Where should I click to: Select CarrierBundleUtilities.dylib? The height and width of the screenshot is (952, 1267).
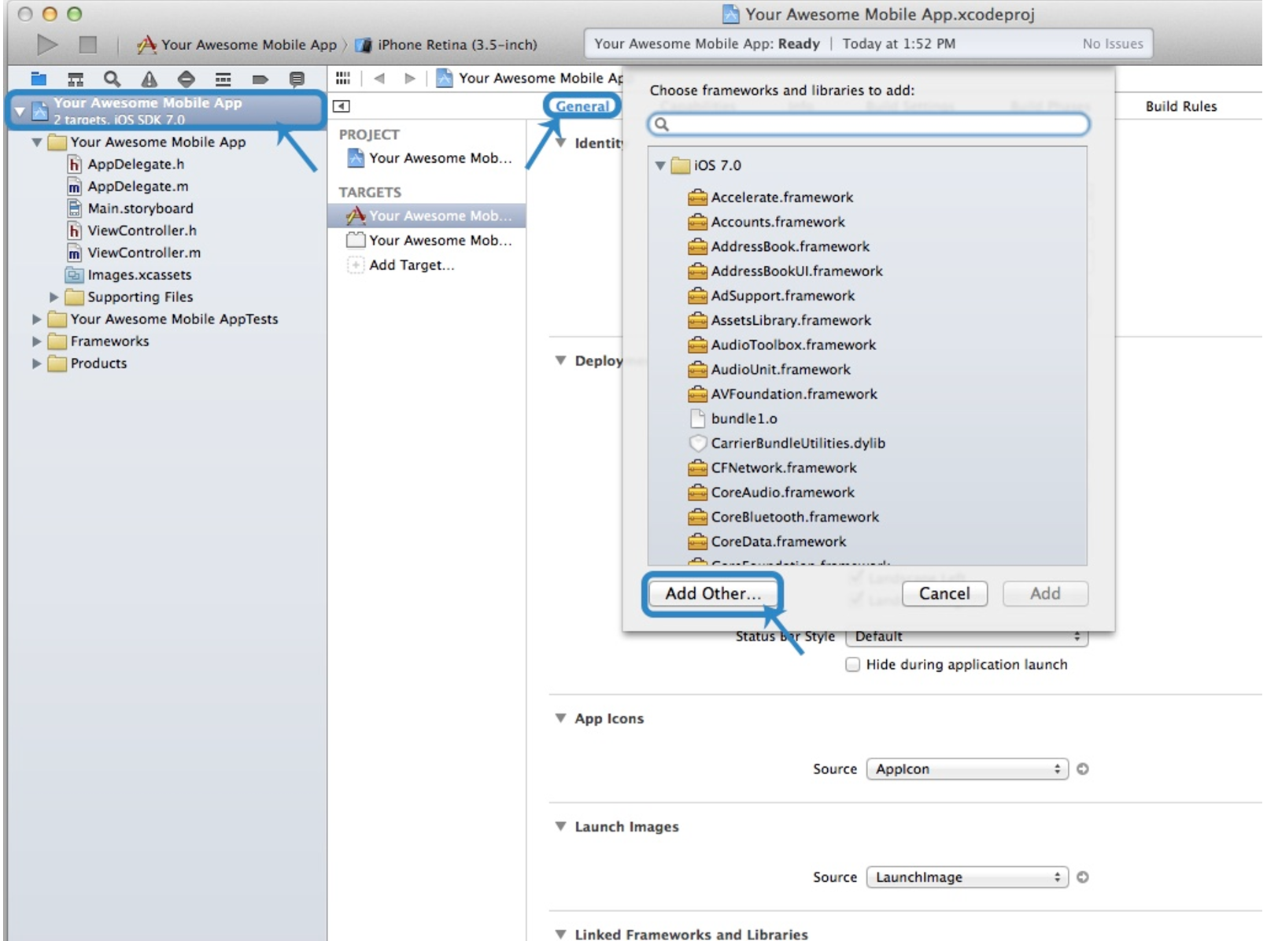pos(798,443)
